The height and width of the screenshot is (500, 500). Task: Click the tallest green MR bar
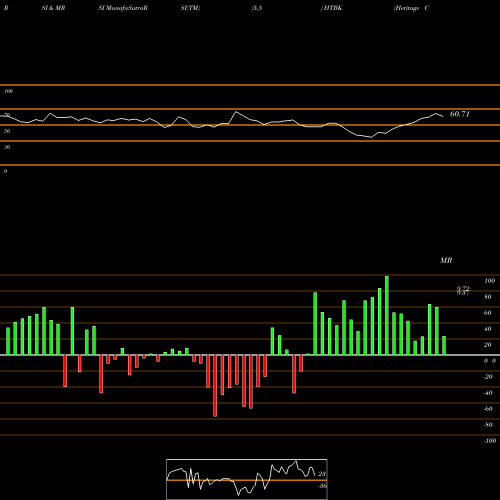point(387,315)
